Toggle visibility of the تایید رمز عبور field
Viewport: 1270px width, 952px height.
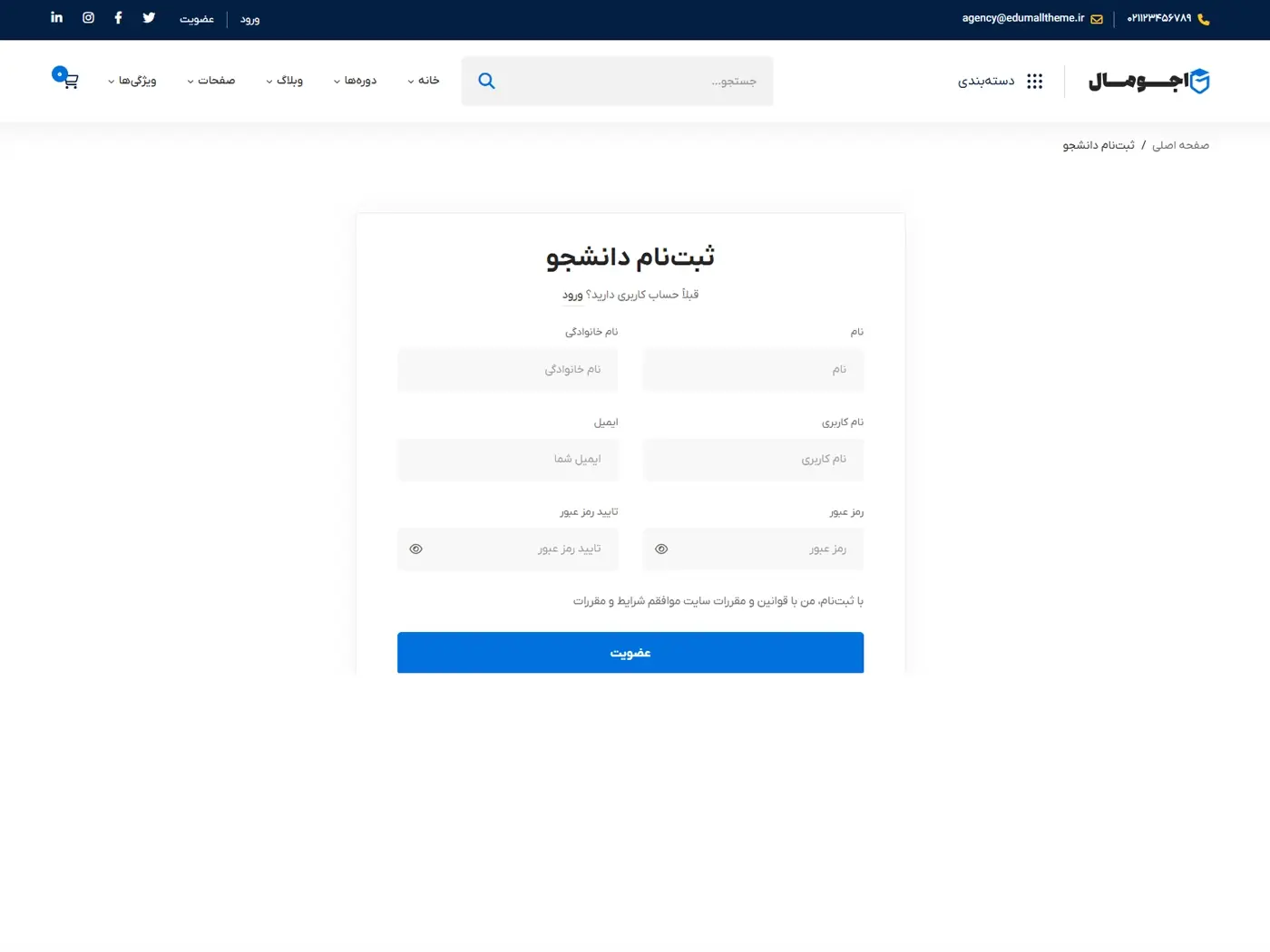point(415,549)
